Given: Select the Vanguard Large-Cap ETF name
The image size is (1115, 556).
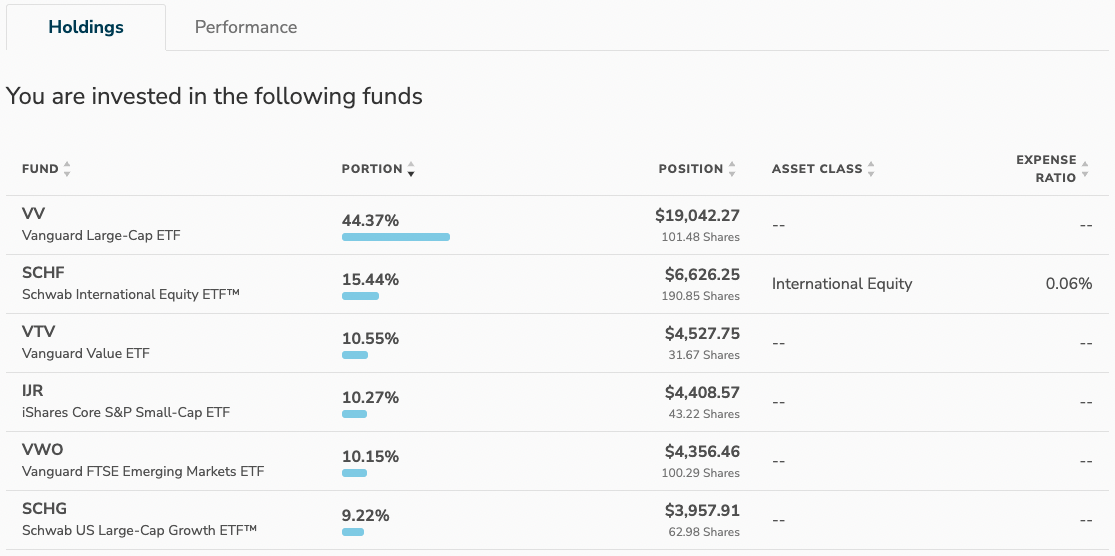Looking at the screenshot, I should click(101, 235).
